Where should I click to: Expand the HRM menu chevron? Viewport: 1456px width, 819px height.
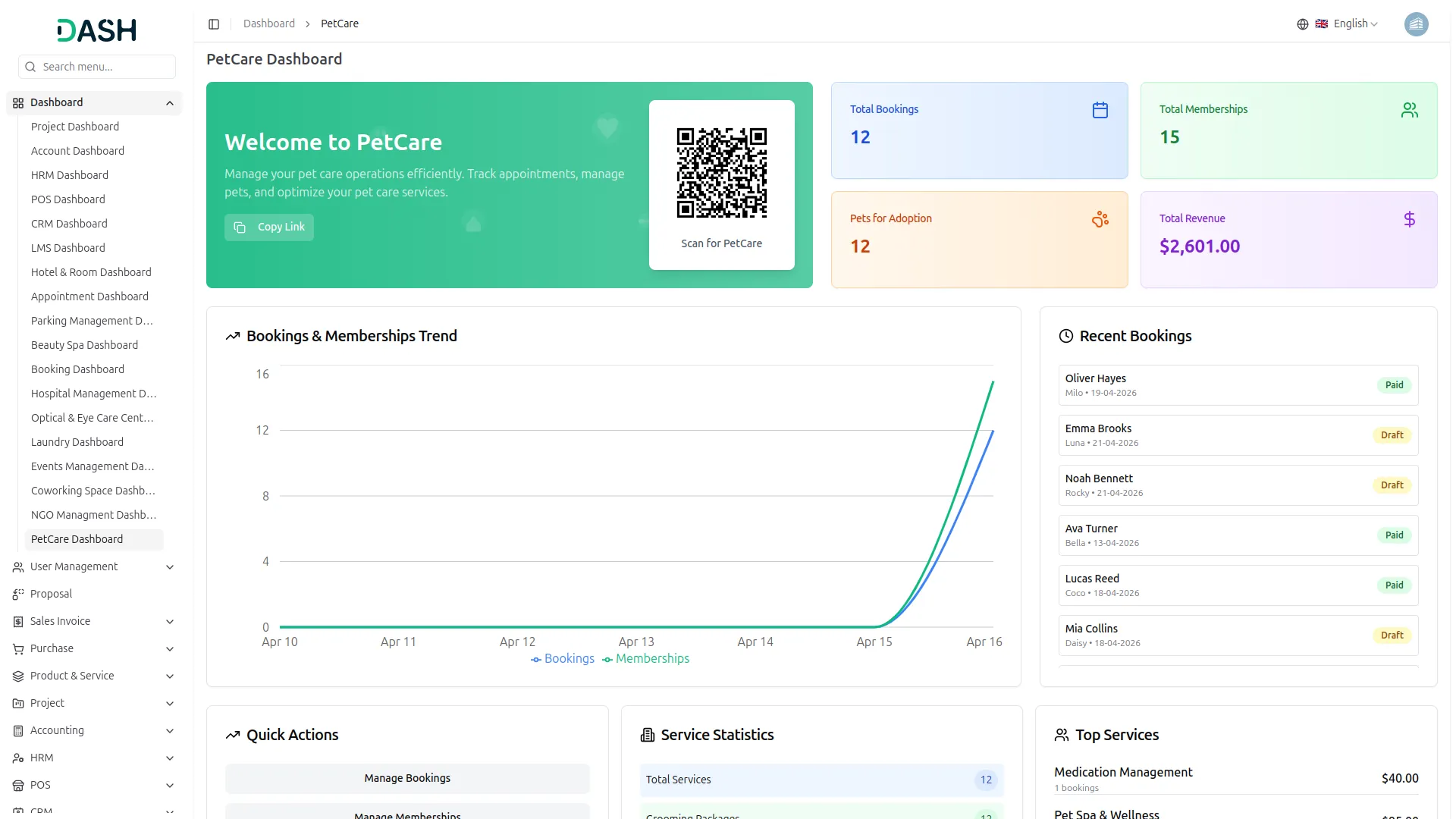pyautogui.click(x=170, y=758)
